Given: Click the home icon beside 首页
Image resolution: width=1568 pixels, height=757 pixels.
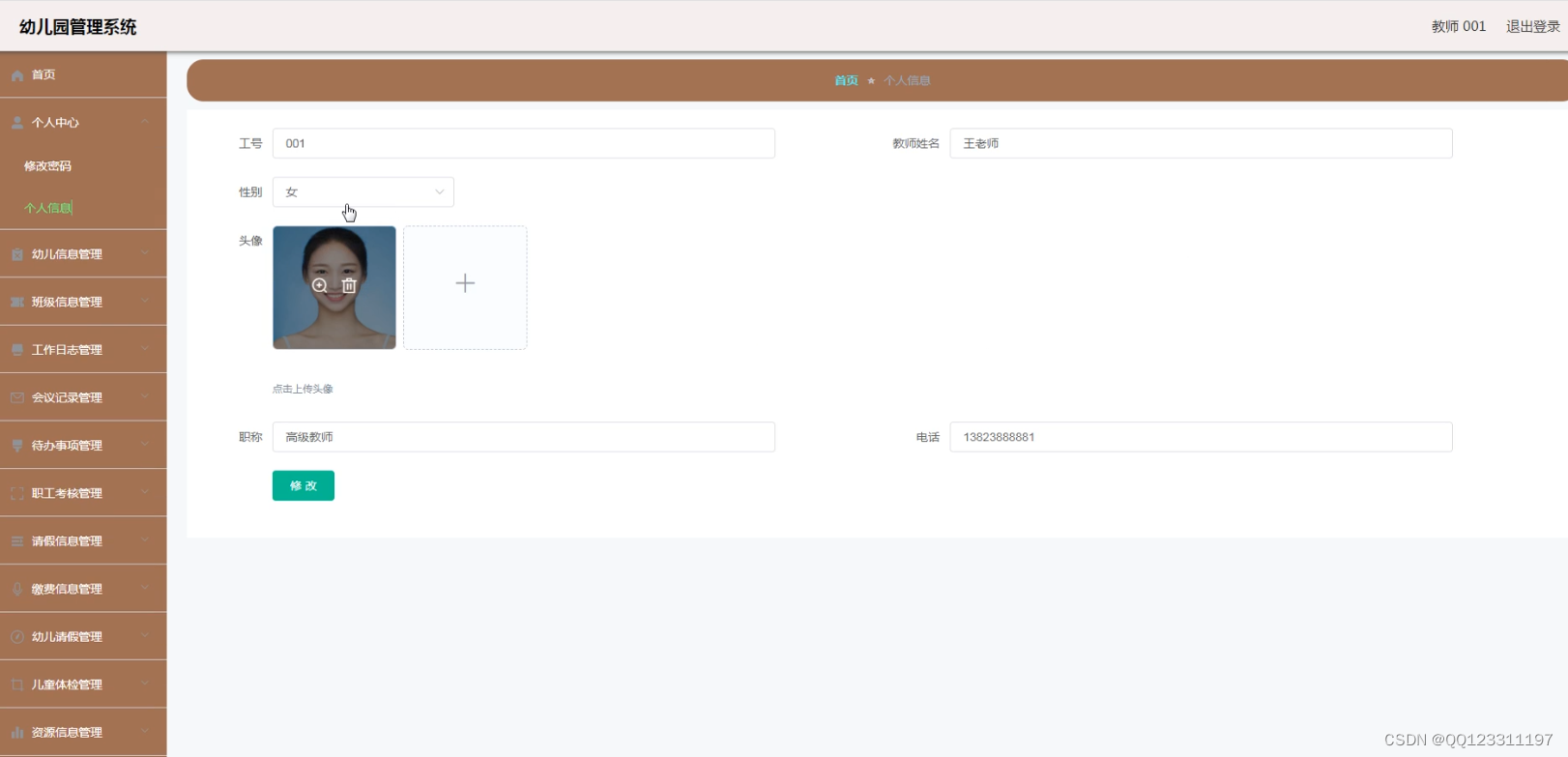Looking at the screenshot, I should pyautogui.click(x=17, y=75).
